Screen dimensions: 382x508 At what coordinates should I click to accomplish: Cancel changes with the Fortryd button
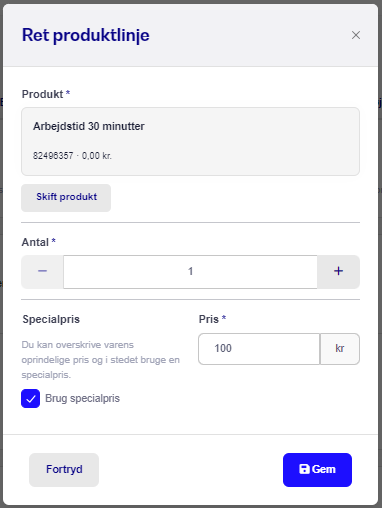click(x=64, y=469)
